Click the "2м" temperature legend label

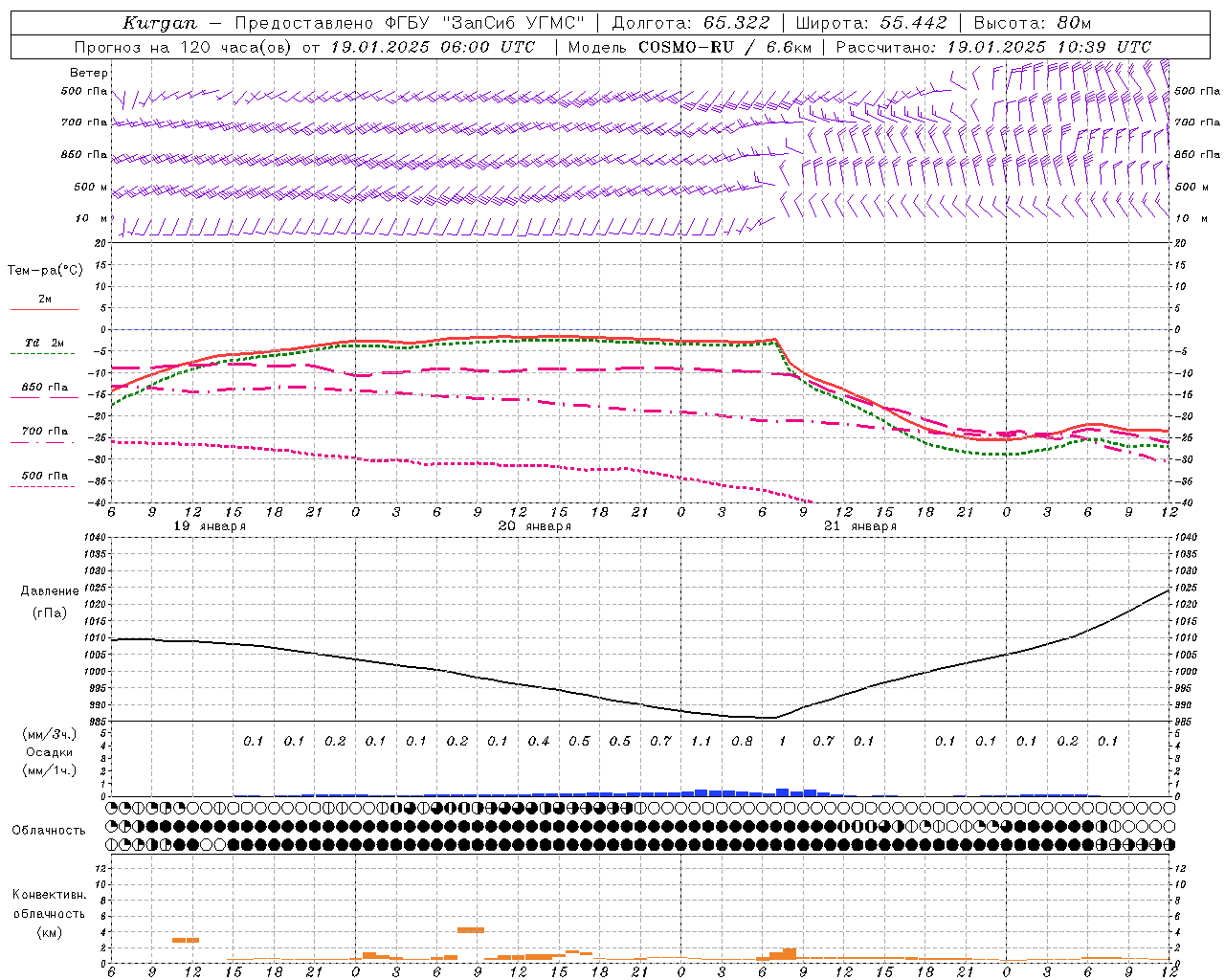(x=45, y=300)
